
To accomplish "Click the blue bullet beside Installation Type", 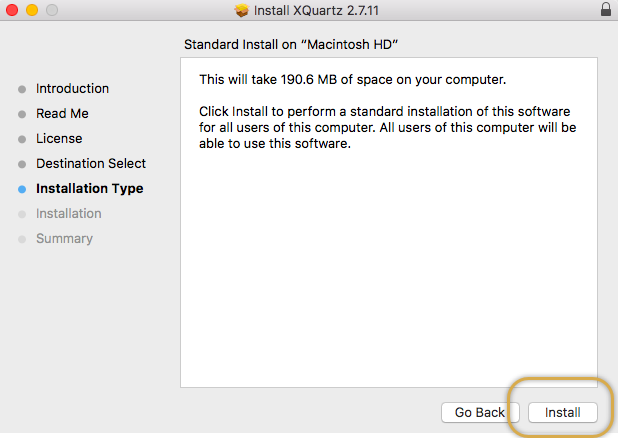I will [22, 189].
